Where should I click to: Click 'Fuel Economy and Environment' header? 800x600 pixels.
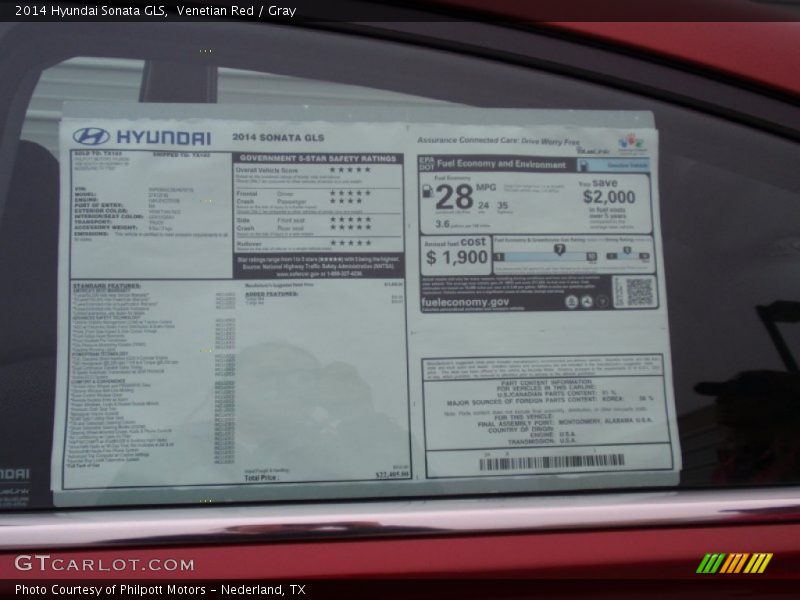[501, 164]
